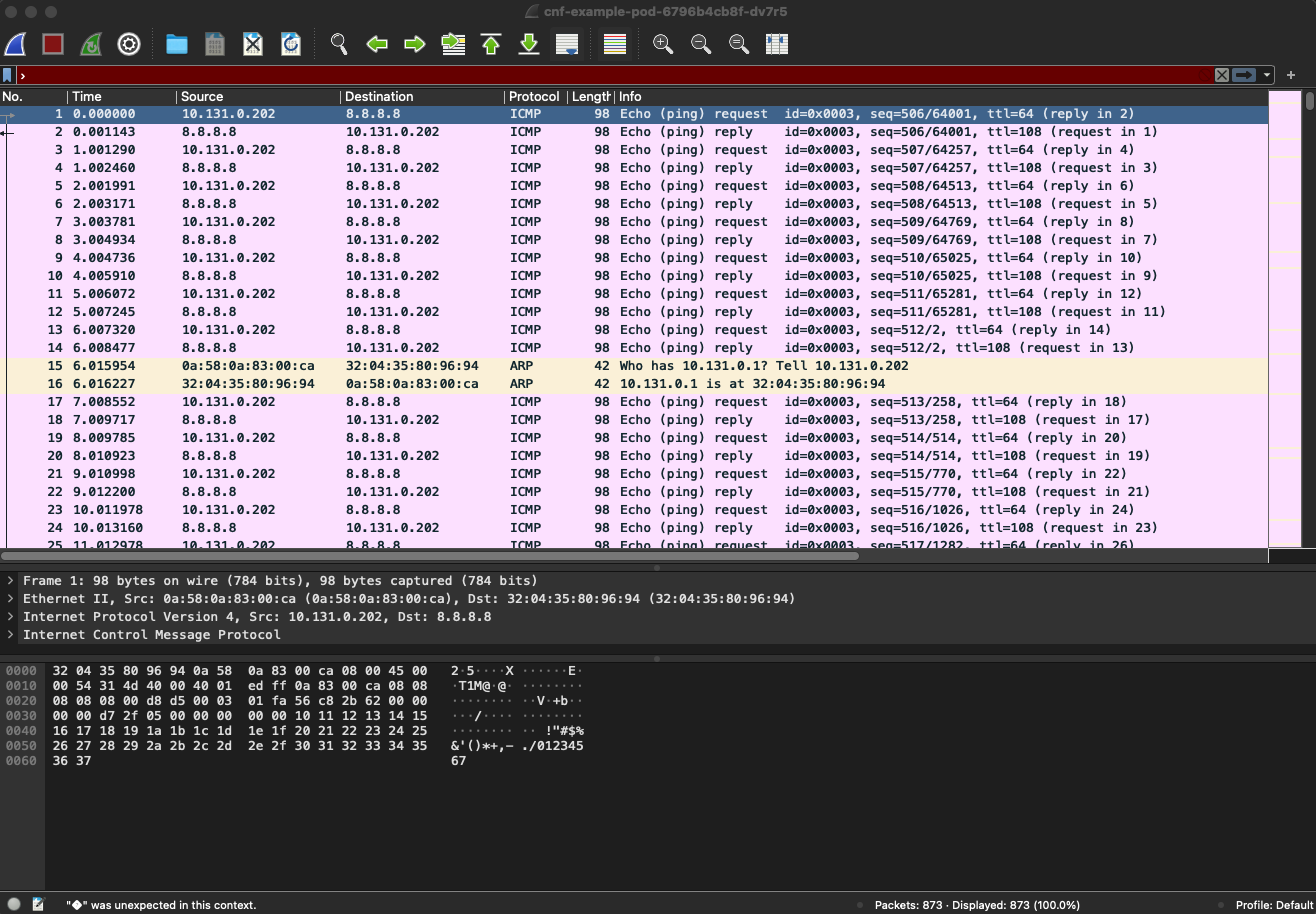Open a capture file via the folder icon
Viewport: 1316px width, 914px height.
[177, 44]
